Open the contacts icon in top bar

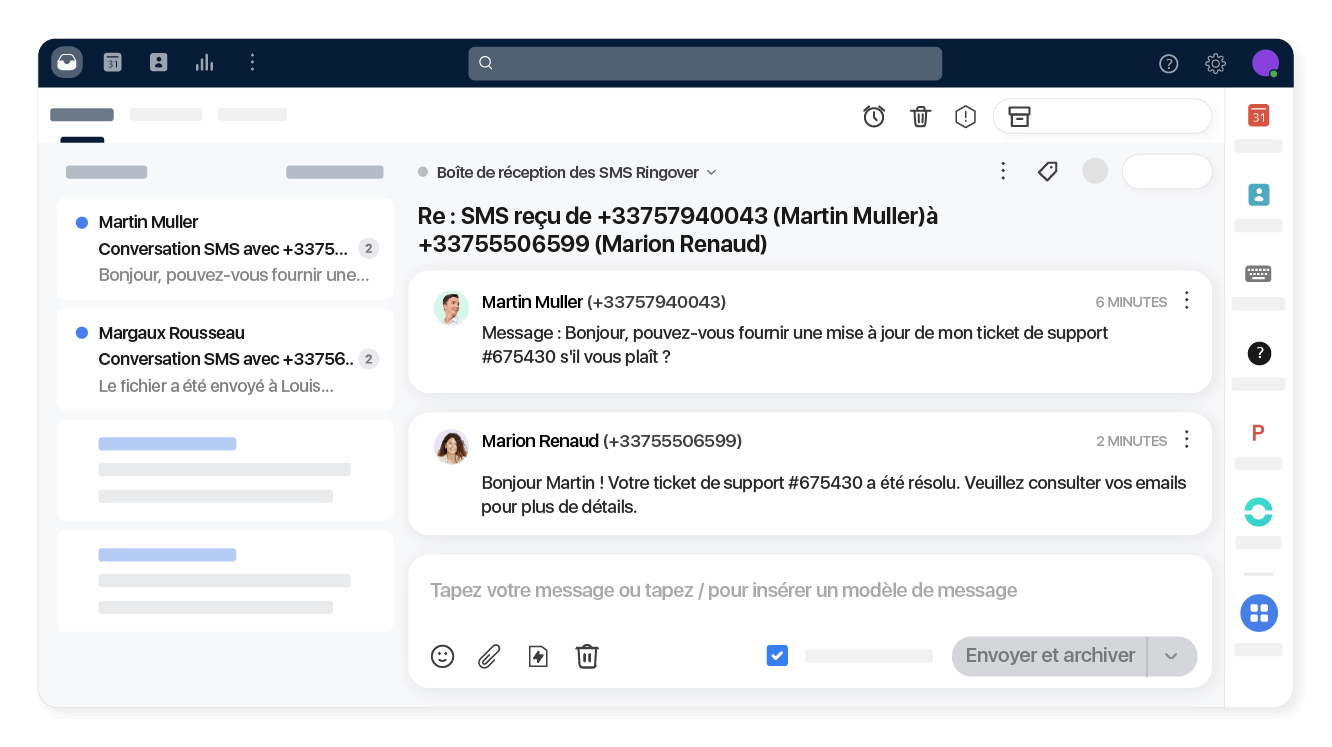pyautogui.click(x=158, y=62)
